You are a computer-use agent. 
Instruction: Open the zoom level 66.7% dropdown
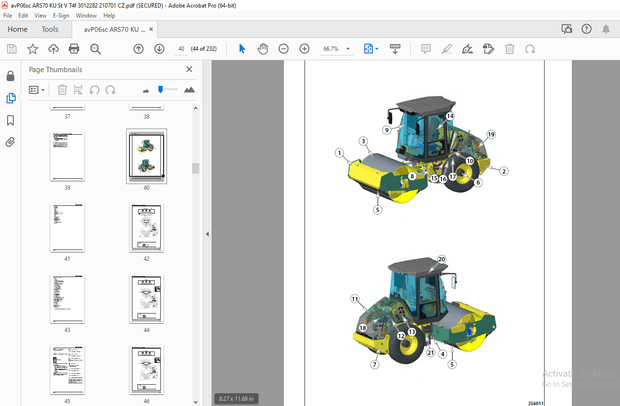(348, 49)
